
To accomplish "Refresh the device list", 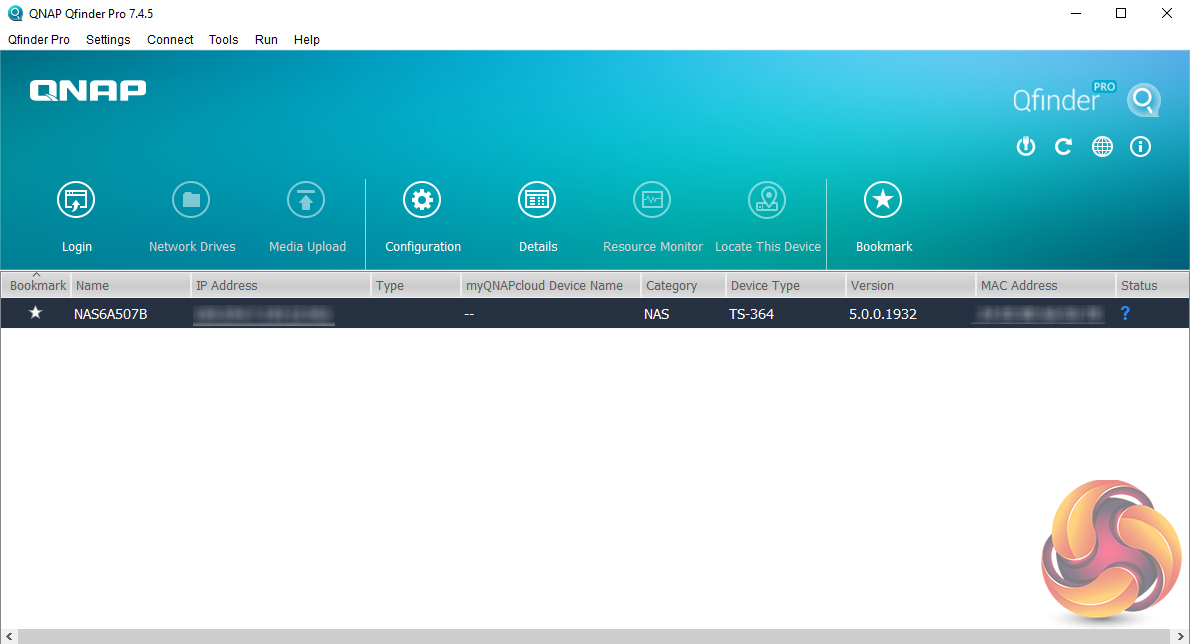I will coord(1063,146).
